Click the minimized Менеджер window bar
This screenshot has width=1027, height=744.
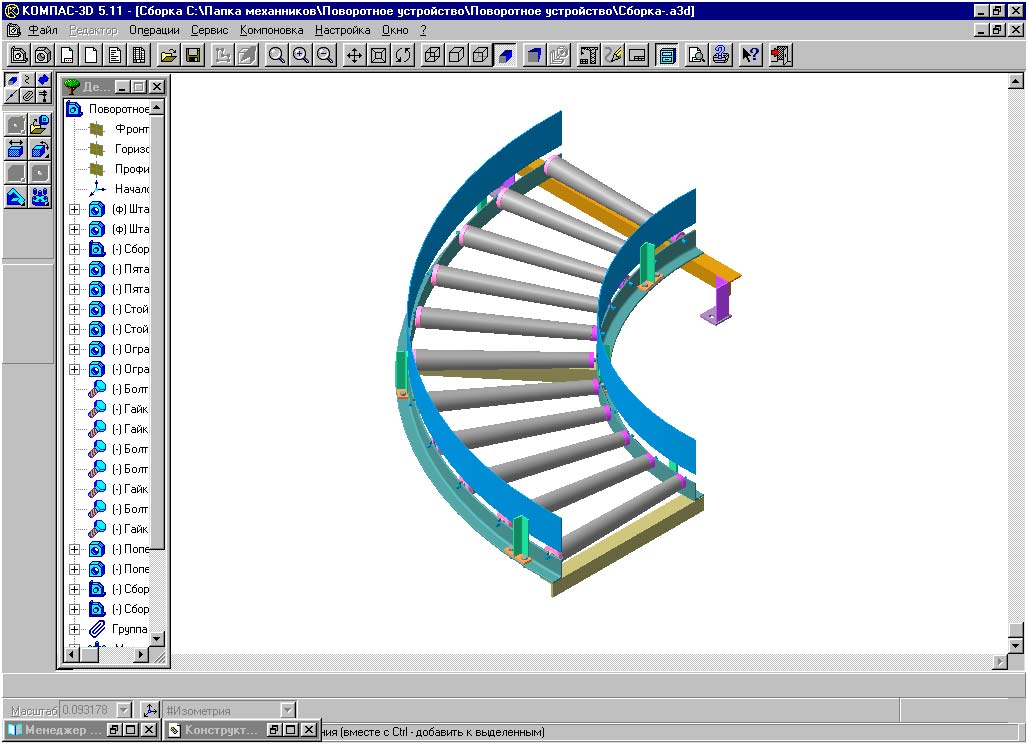click(55, 730)
